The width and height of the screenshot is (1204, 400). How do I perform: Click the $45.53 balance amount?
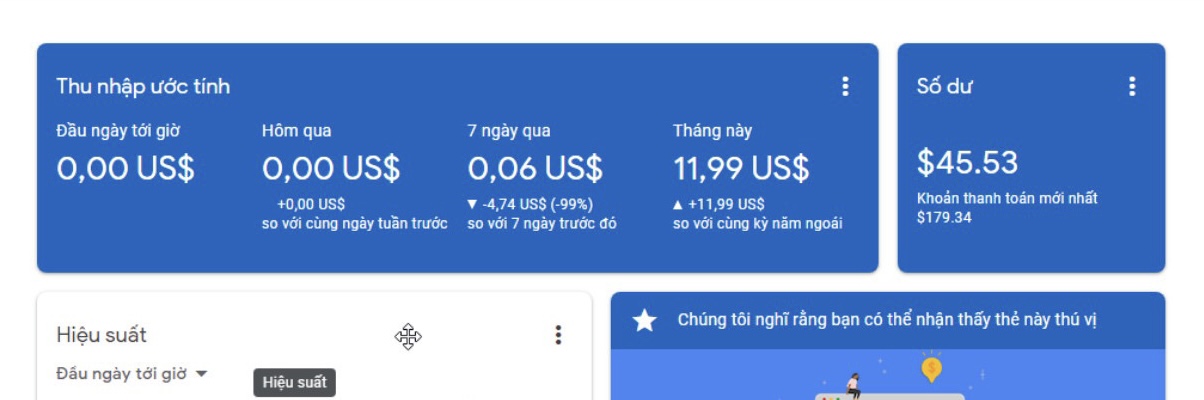pyautogui.click(x=967, y=162)
